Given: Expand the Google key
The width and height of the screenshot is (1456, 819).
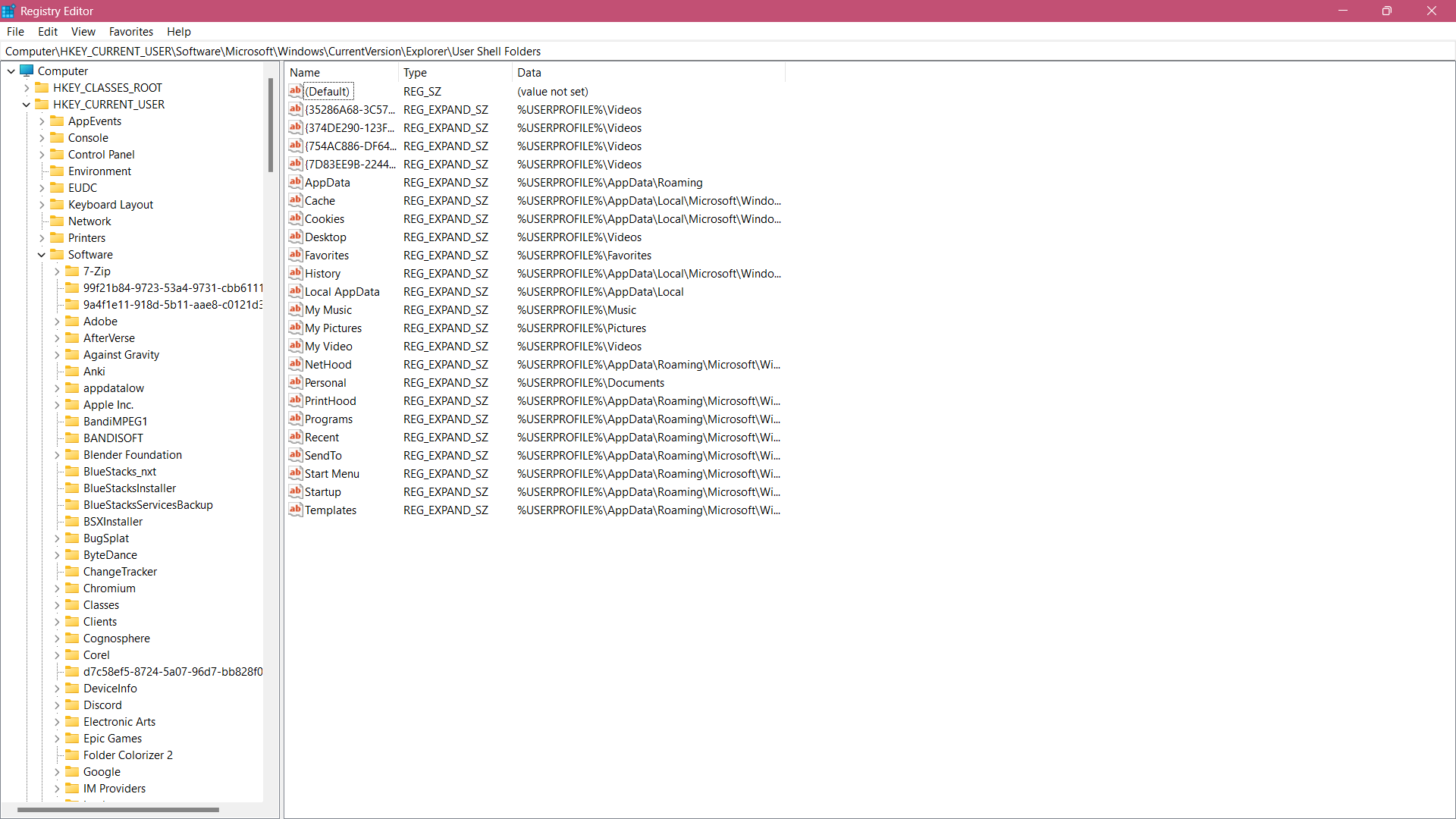Looking at the screenshot, I should [57, 772].
